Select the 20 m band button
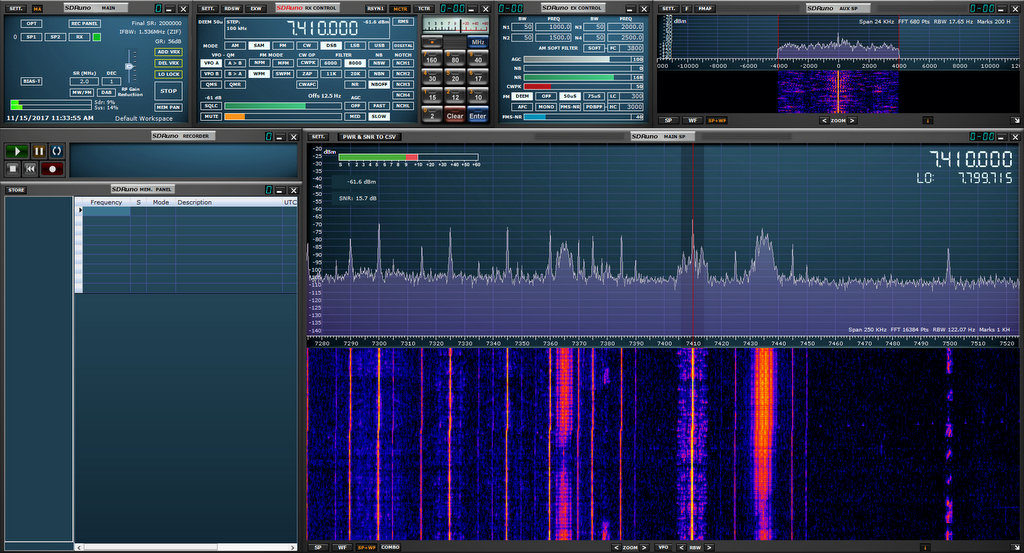The height and width of the screenshot is (553, 1024). click(455, 78)
